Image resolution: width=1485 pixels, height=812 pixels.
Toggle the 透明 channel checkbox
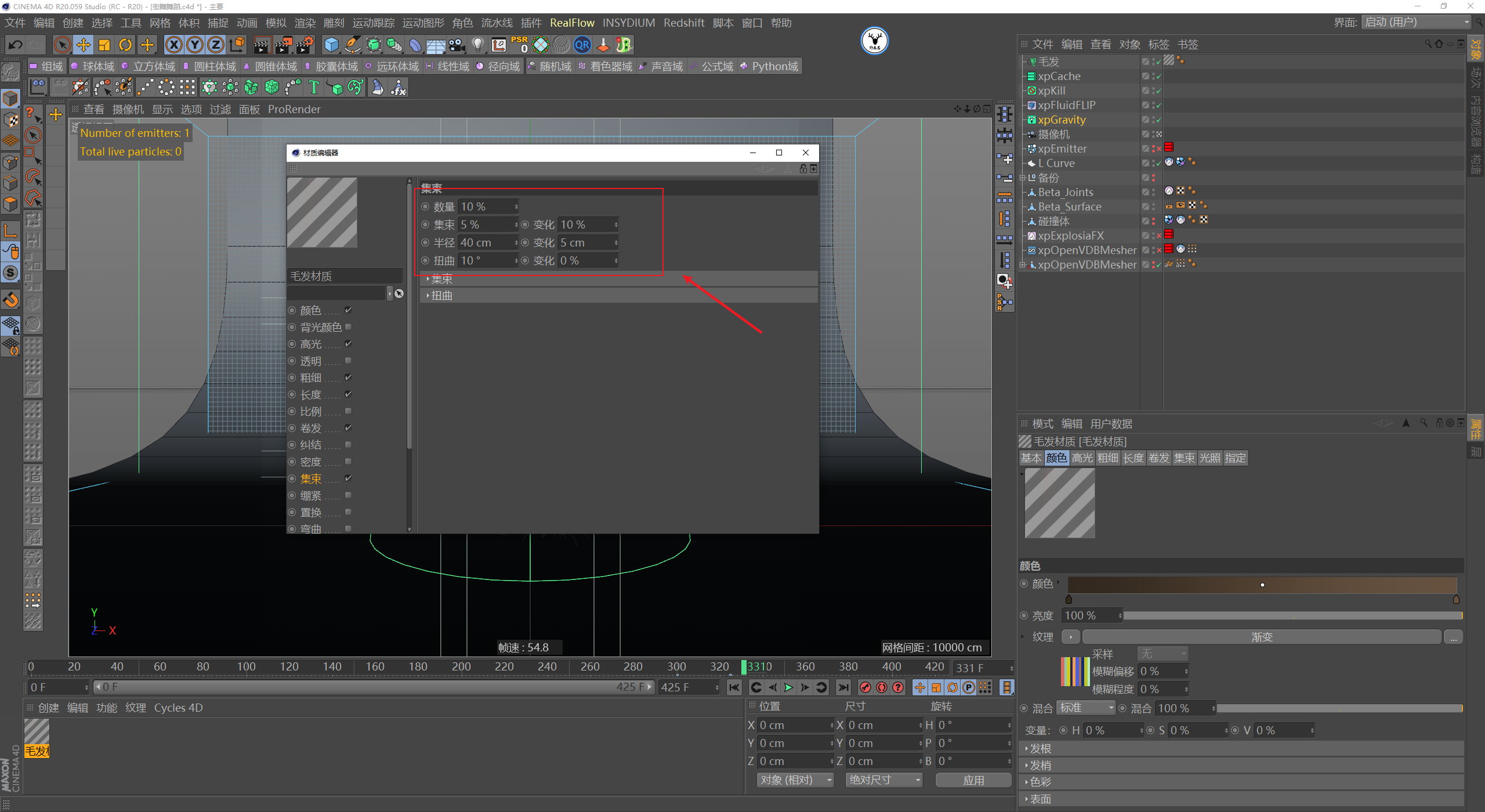pyautogui.click(x=348, y=361)
